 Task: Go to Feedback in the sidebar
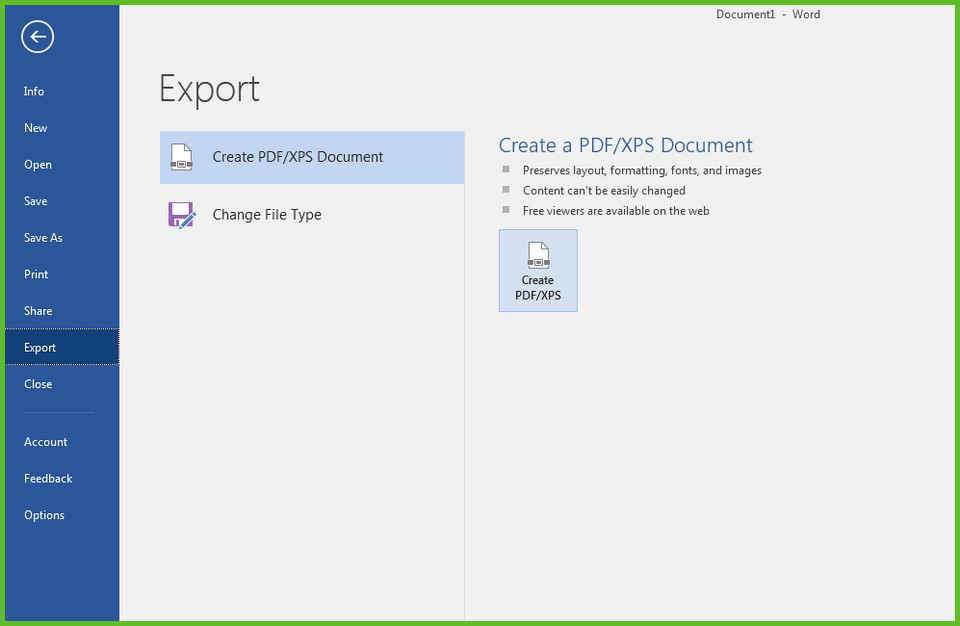48,479
